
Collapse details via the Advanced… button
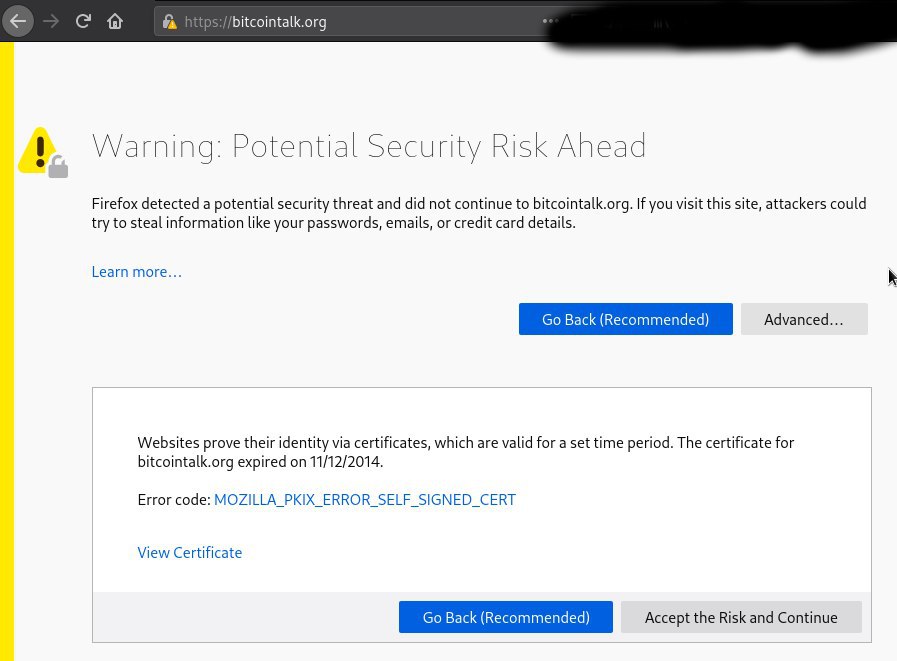[804, 319]
